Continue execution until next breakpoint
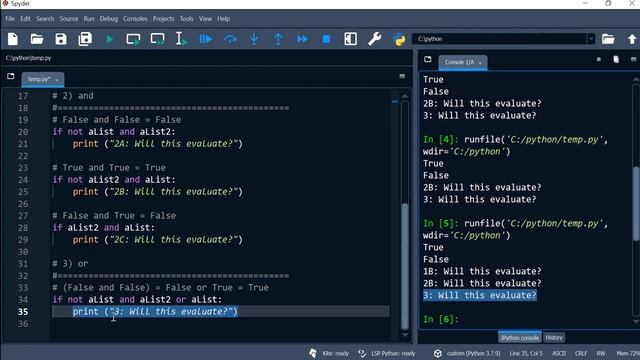 point(302,39)
